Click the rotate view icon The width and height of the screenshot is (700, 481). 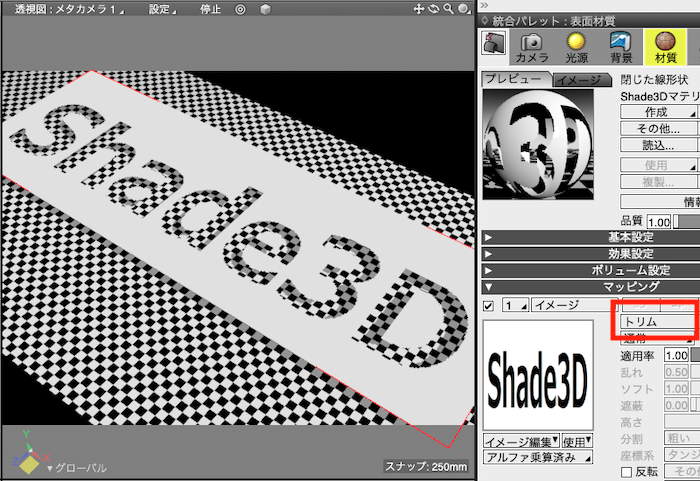pyautogui.click(x=433, y=8)
